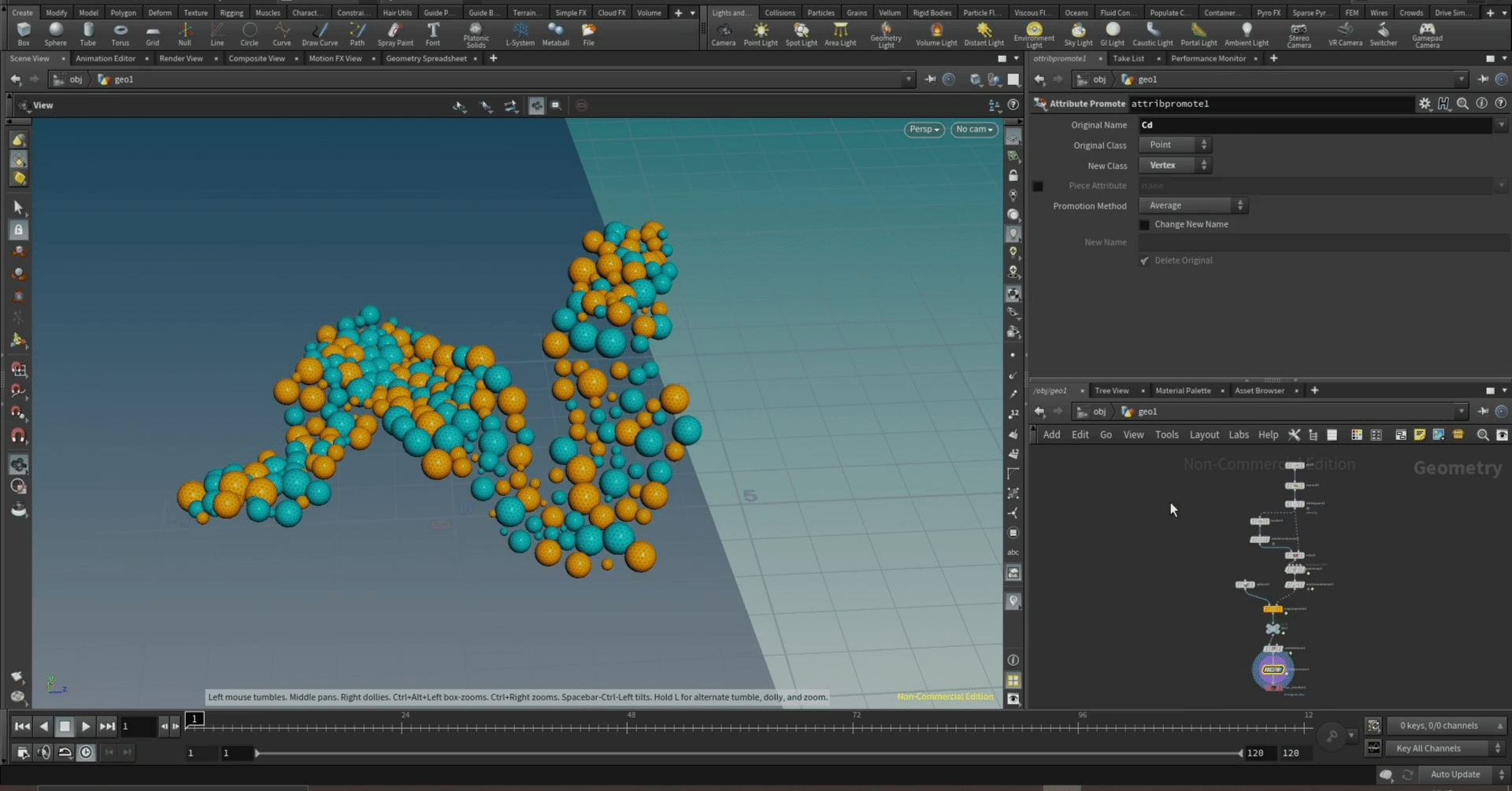The height and width of the screenshot is (791, 1512).
Task: Switch to the Geometry Spreadsheet tab
Action: pos(426,58)
